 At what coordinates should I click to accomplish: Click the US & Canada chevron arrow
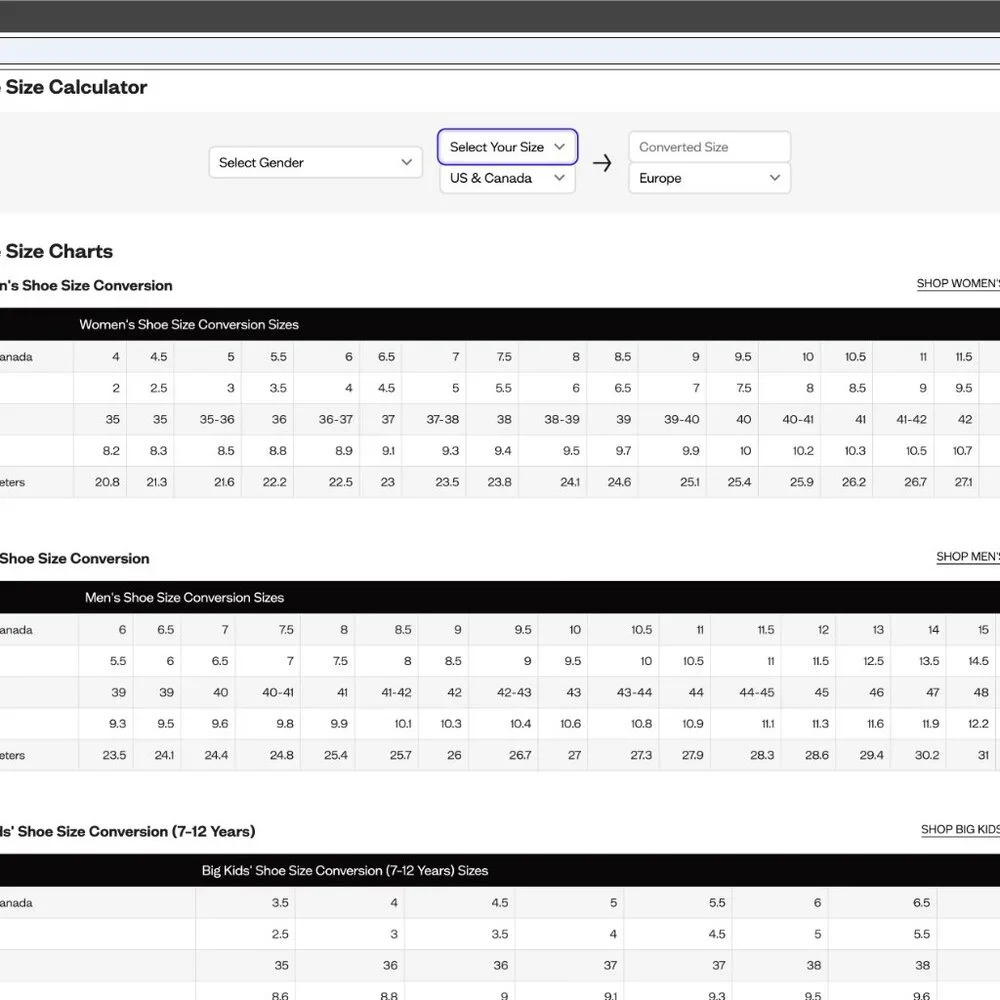[559, 178]
